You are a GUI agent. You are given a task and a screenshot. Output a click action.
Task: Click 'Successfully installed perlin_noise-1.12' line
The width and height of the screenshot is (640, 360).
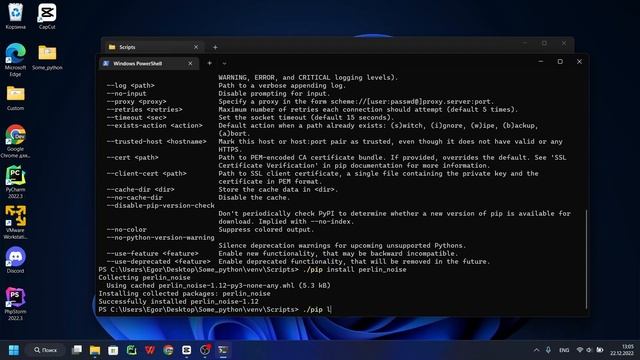178,302
